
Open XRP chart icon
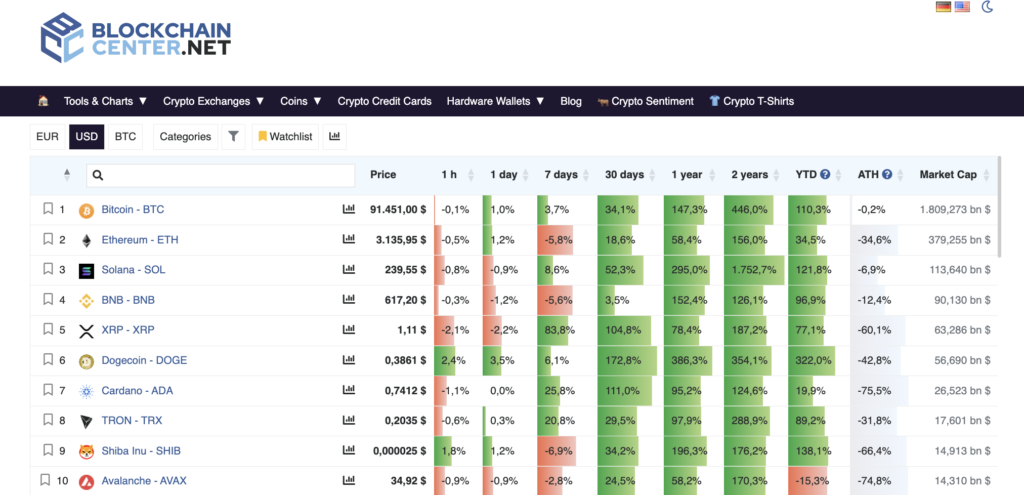click(349, 329)
